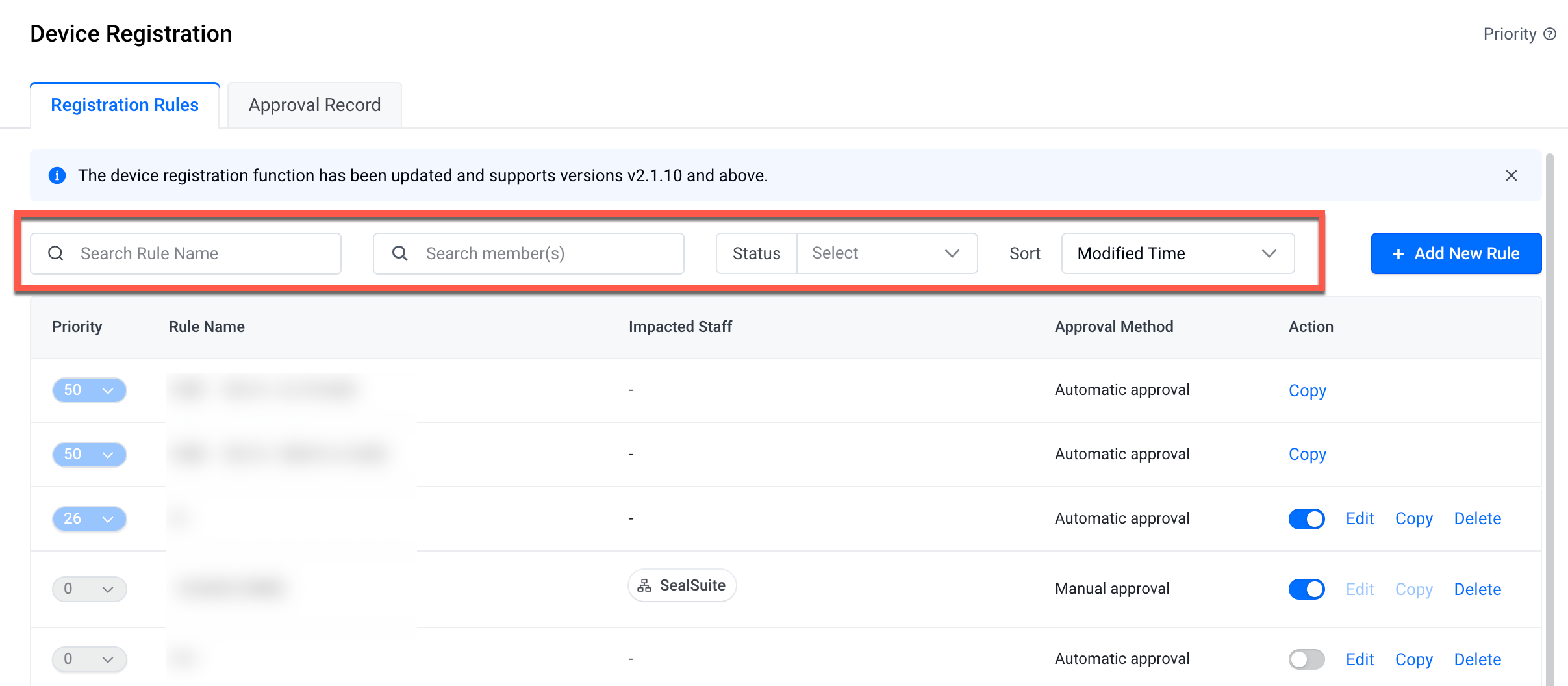Viewport: 1568px width, 686px height.
Task: Click the SealSuite impacted staff tag
Action: (x=682, y=585)
